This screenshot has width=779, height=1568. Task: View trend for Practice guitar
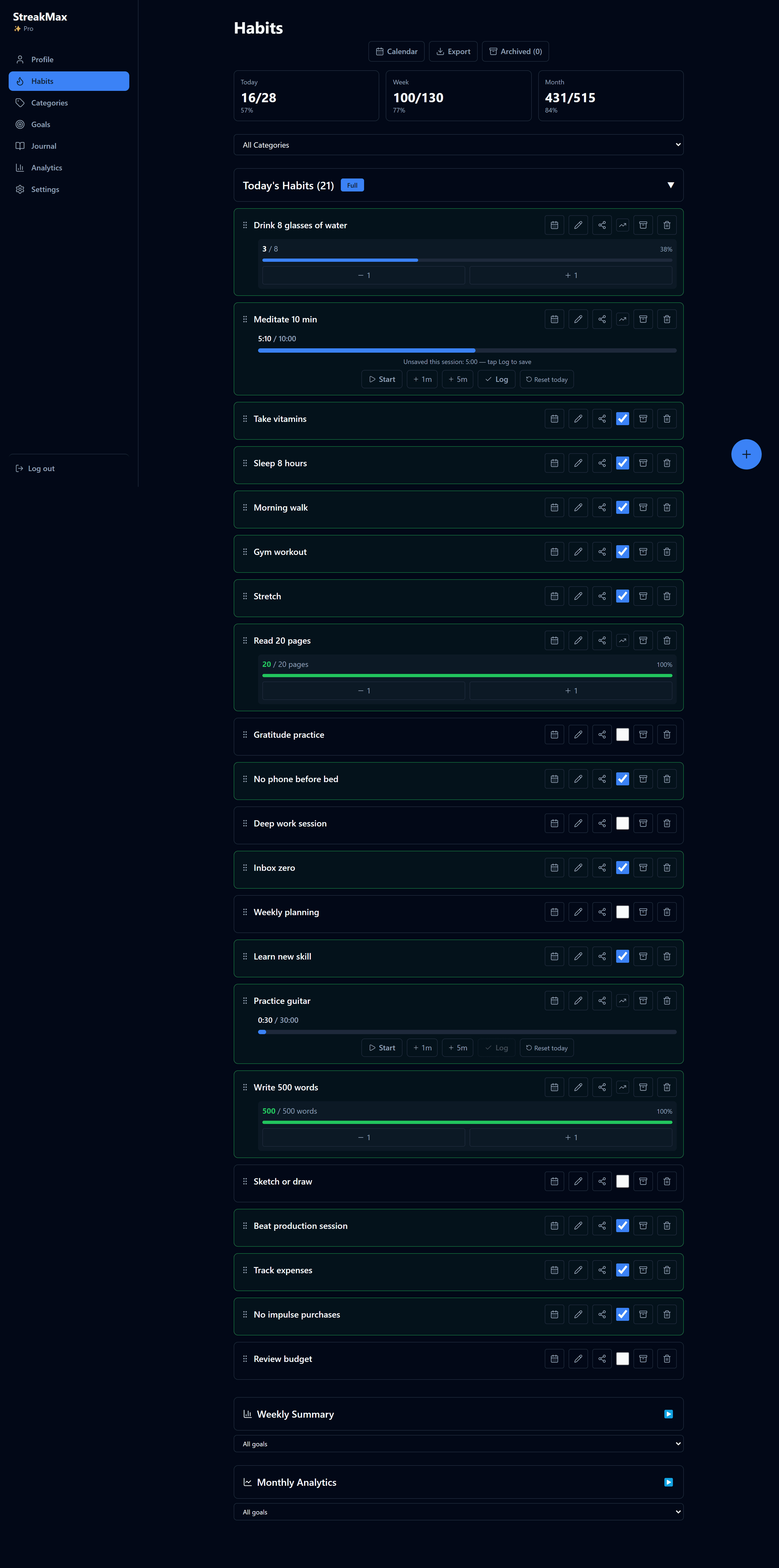click(622, 1001)
